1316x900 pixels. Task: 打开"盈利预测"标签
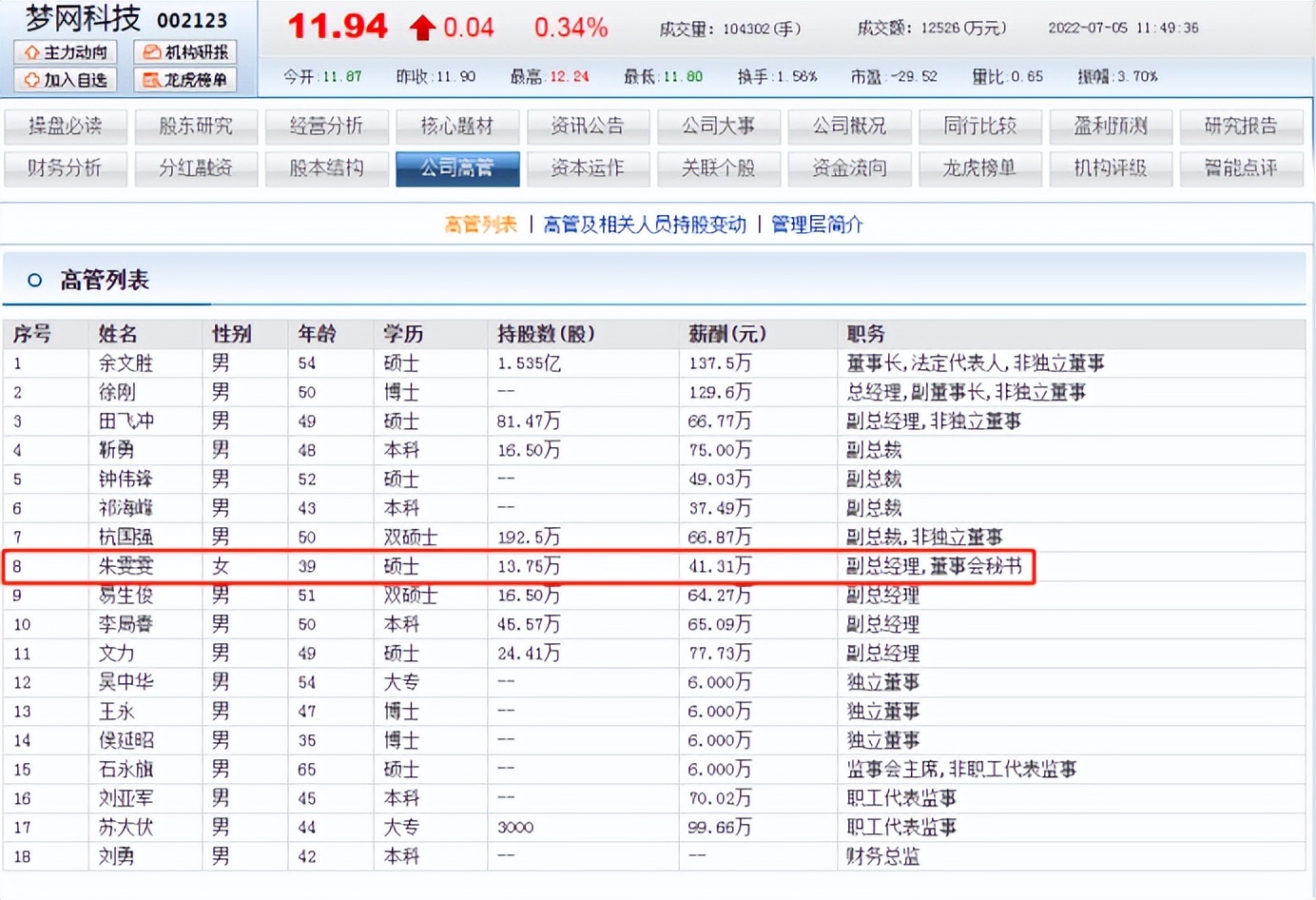click(1111, 126)
